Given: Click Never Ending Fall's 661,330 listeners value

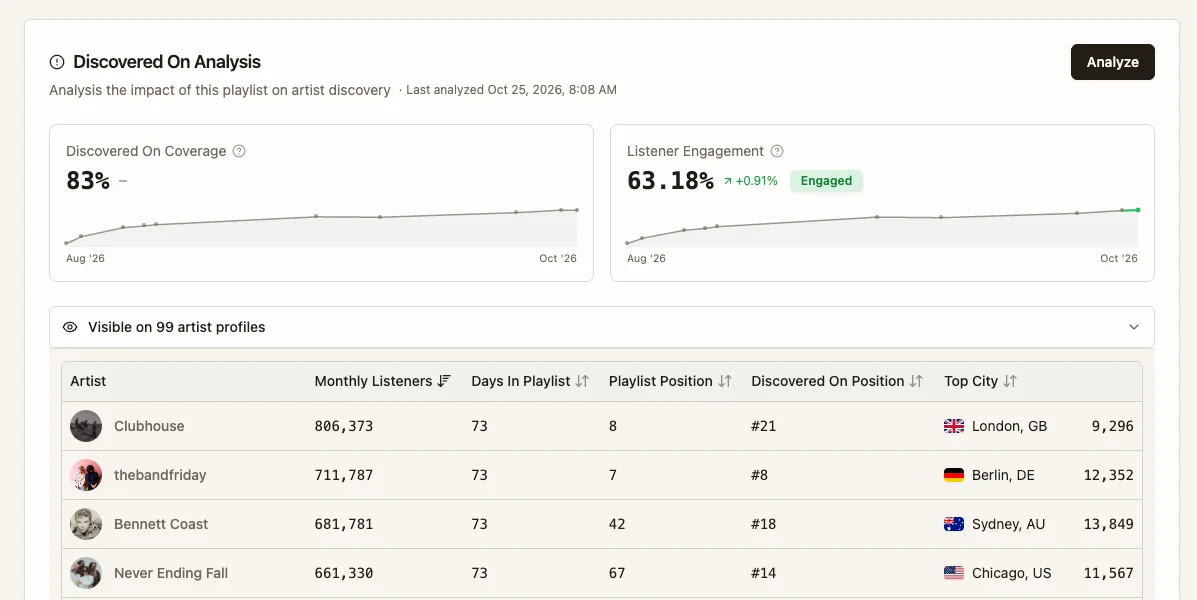Looking at the screenshot, I should (x=344, y=573).
